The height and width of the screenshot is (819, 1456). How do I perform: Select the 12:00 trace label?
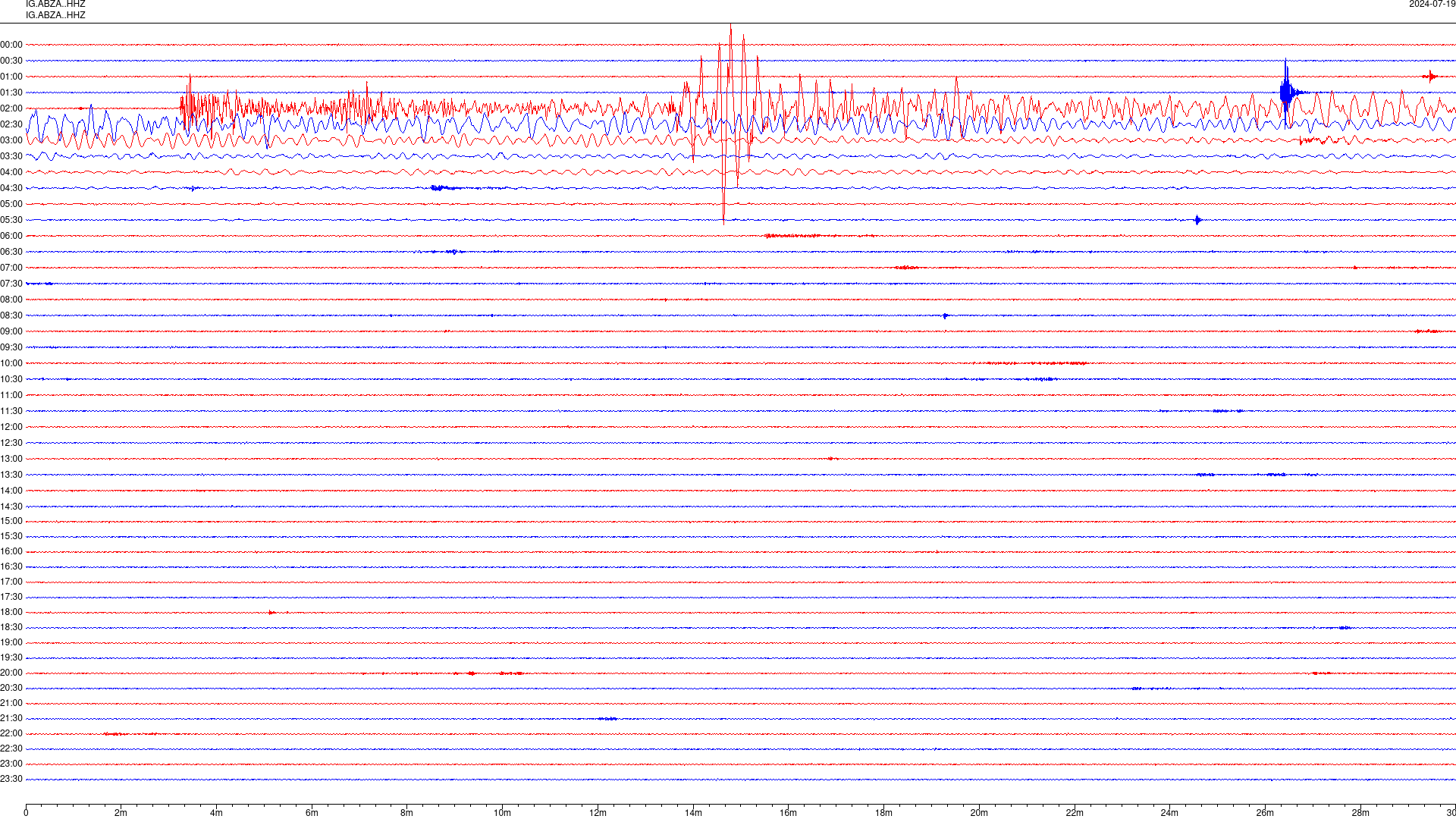[11, 427]
